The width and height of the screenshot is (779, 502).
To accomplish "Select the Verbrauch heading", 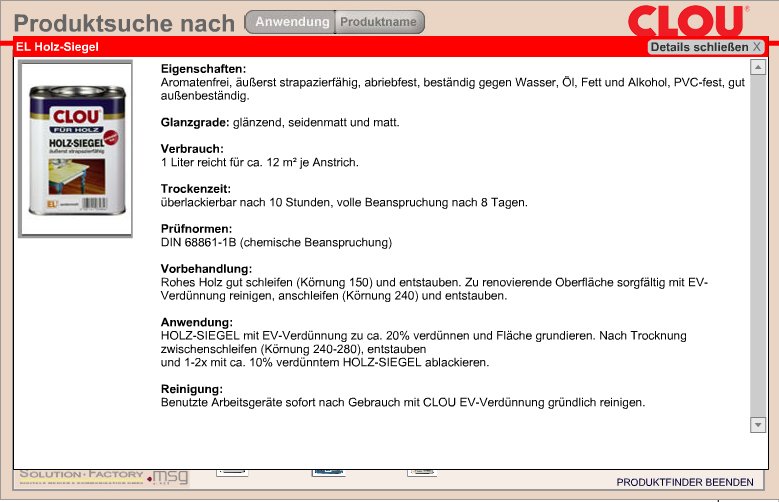I will (x=192, y=149).
